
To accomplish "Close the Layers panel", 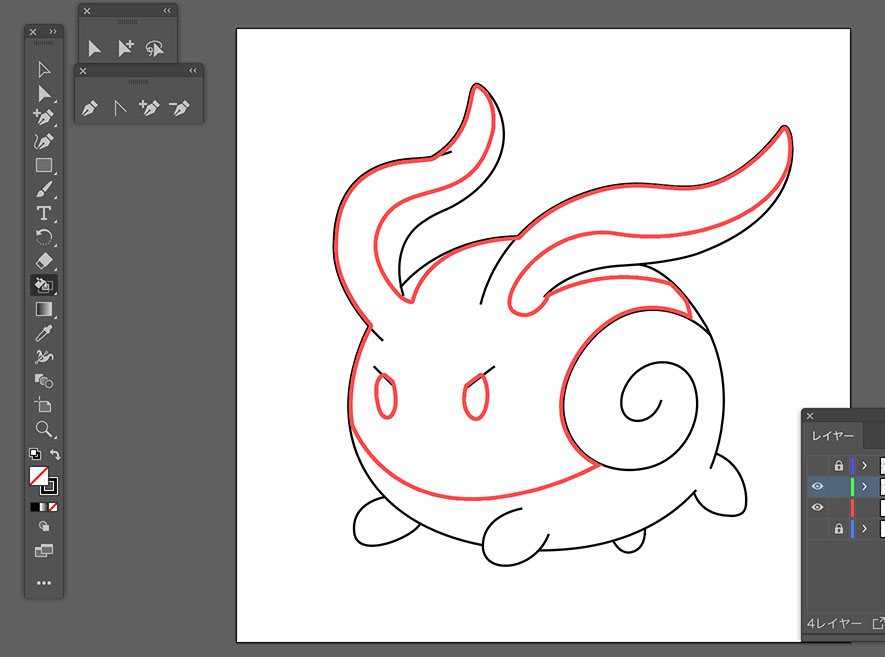I will (x=810, y=416).
